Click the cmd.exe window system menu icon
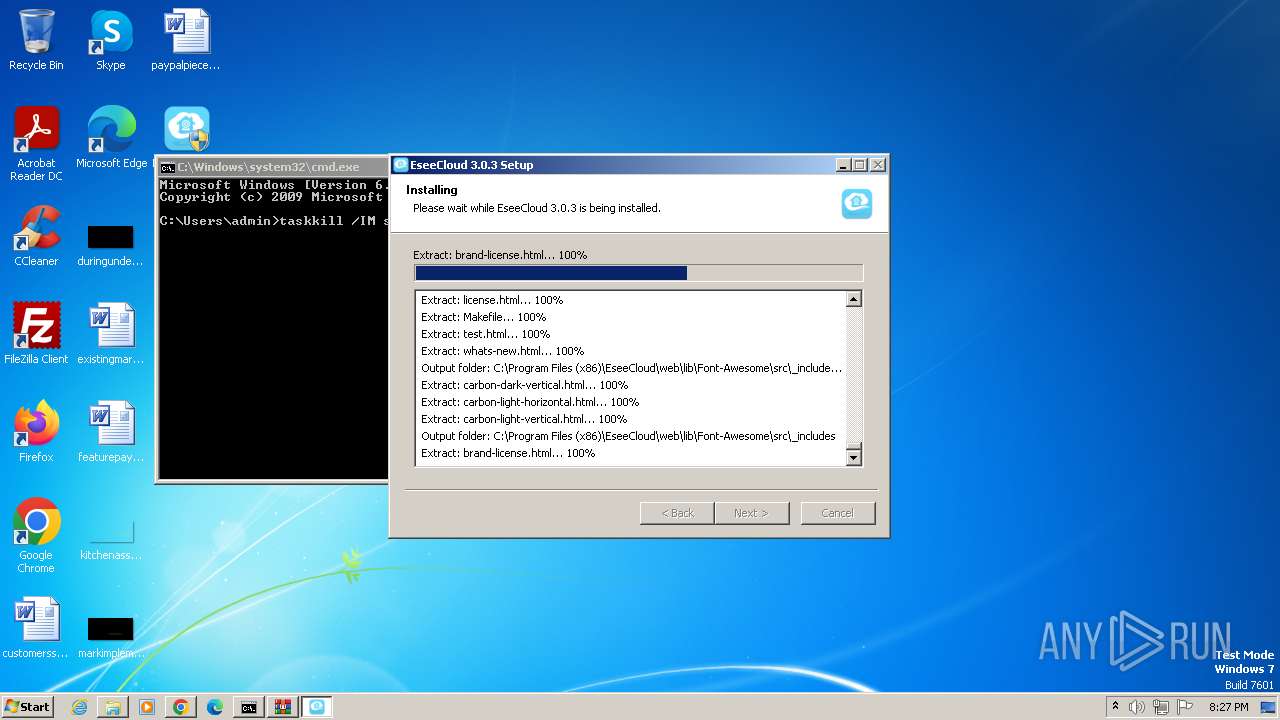 point(168,167)
